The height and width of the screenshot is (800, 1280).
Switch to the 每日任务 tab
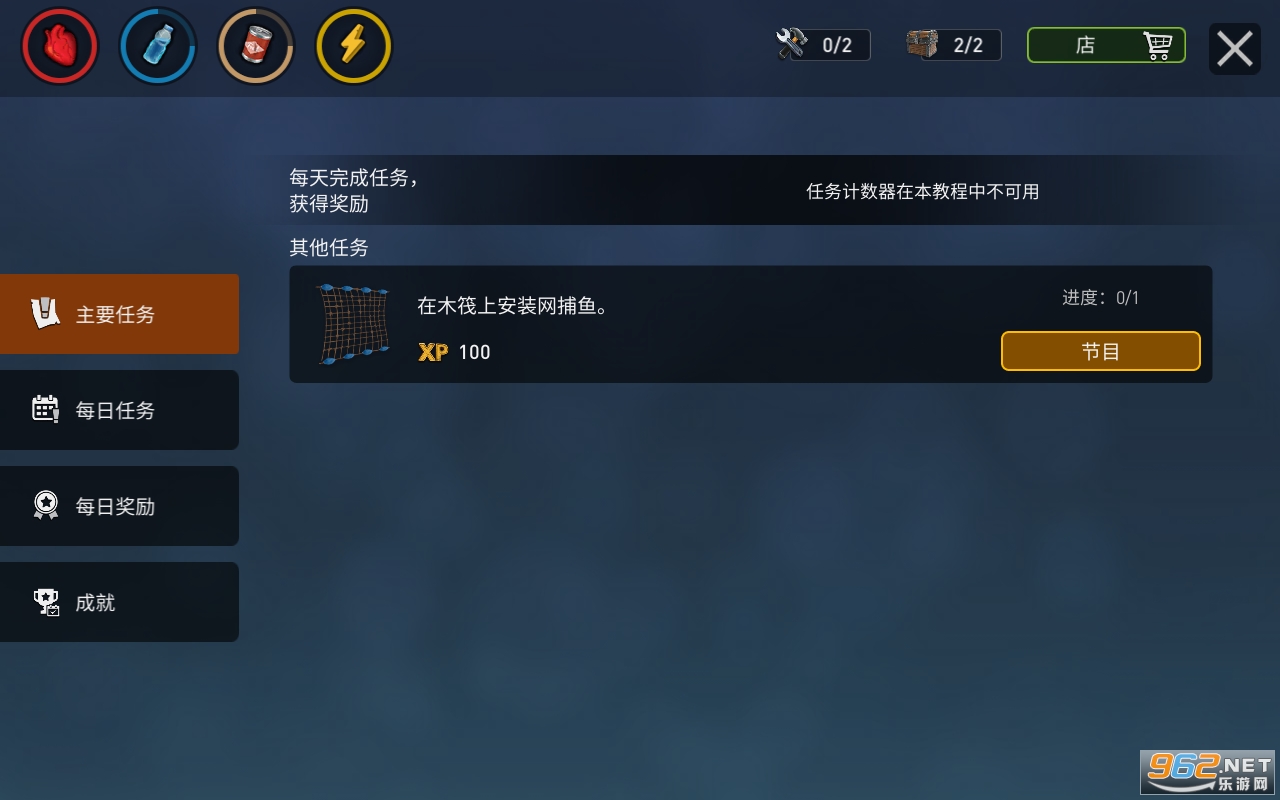119,410
